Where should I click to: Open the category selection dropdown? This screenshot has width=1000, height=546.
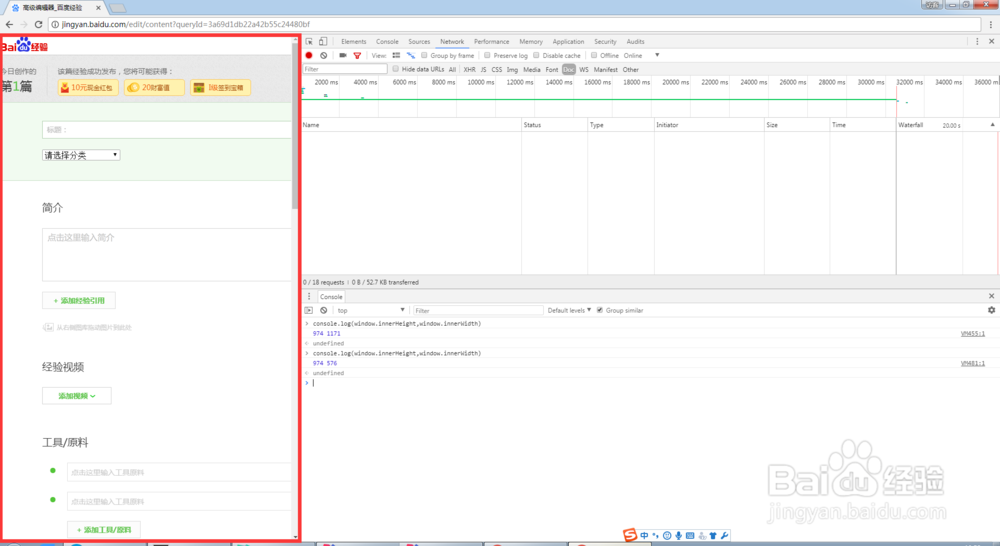tap(81, 155)
